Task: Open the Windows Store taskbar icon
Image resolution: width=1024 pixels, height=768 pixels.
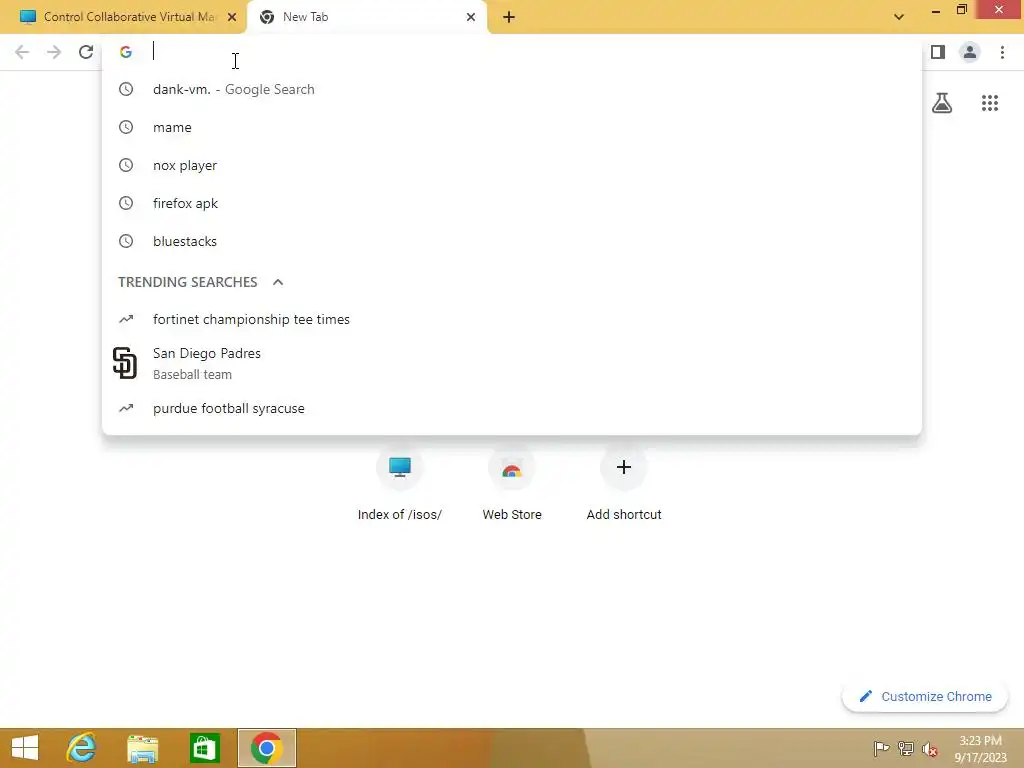Action: pos(204,748)
